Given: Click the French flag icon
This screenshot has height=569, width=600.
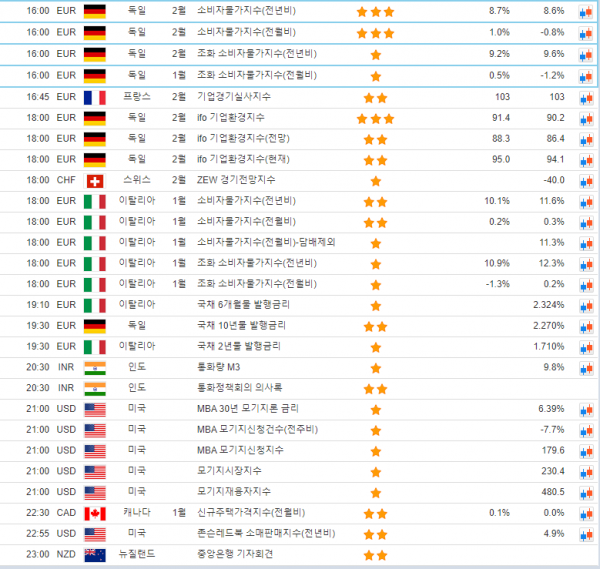Looking at the screenshot, I should pyautogui.click(x=95, y=98).
